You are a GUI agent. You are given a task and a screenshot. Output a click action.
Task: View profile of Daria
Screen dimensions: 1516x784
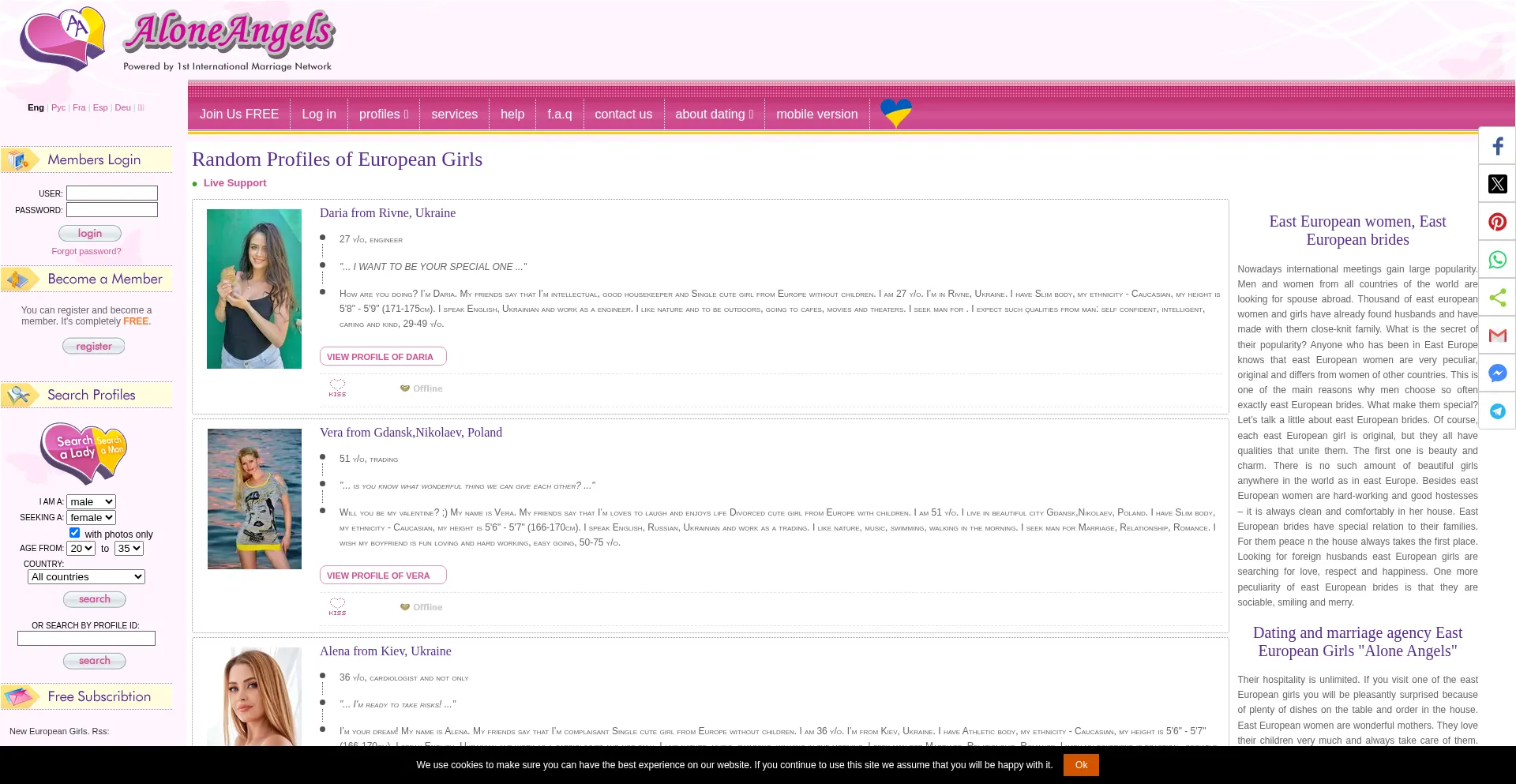(x=383, y=356)
